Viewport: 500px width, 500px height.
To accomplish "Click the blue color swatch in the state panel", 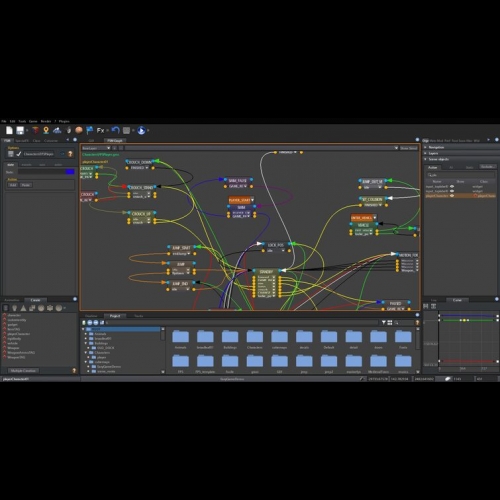I will tap(70, 172).
